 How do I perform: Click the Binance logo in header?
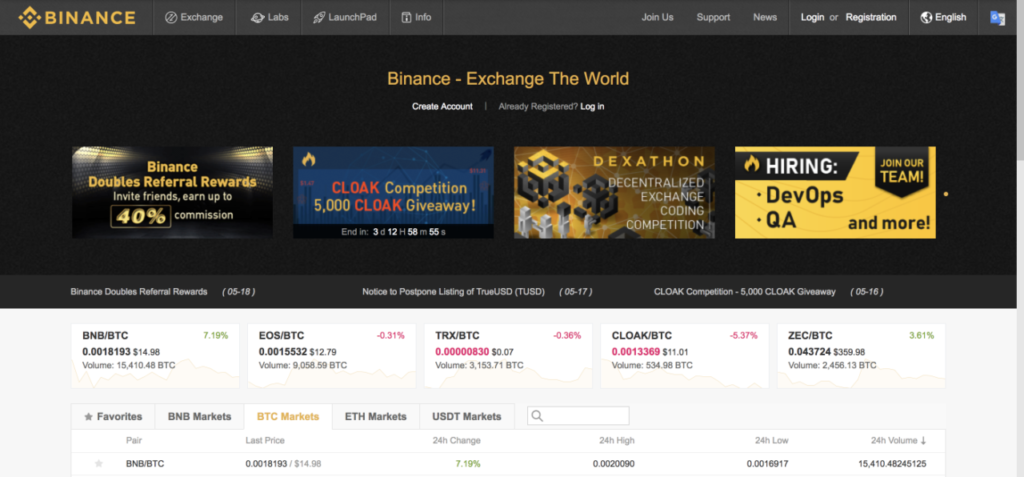click(x=77, y=17)
